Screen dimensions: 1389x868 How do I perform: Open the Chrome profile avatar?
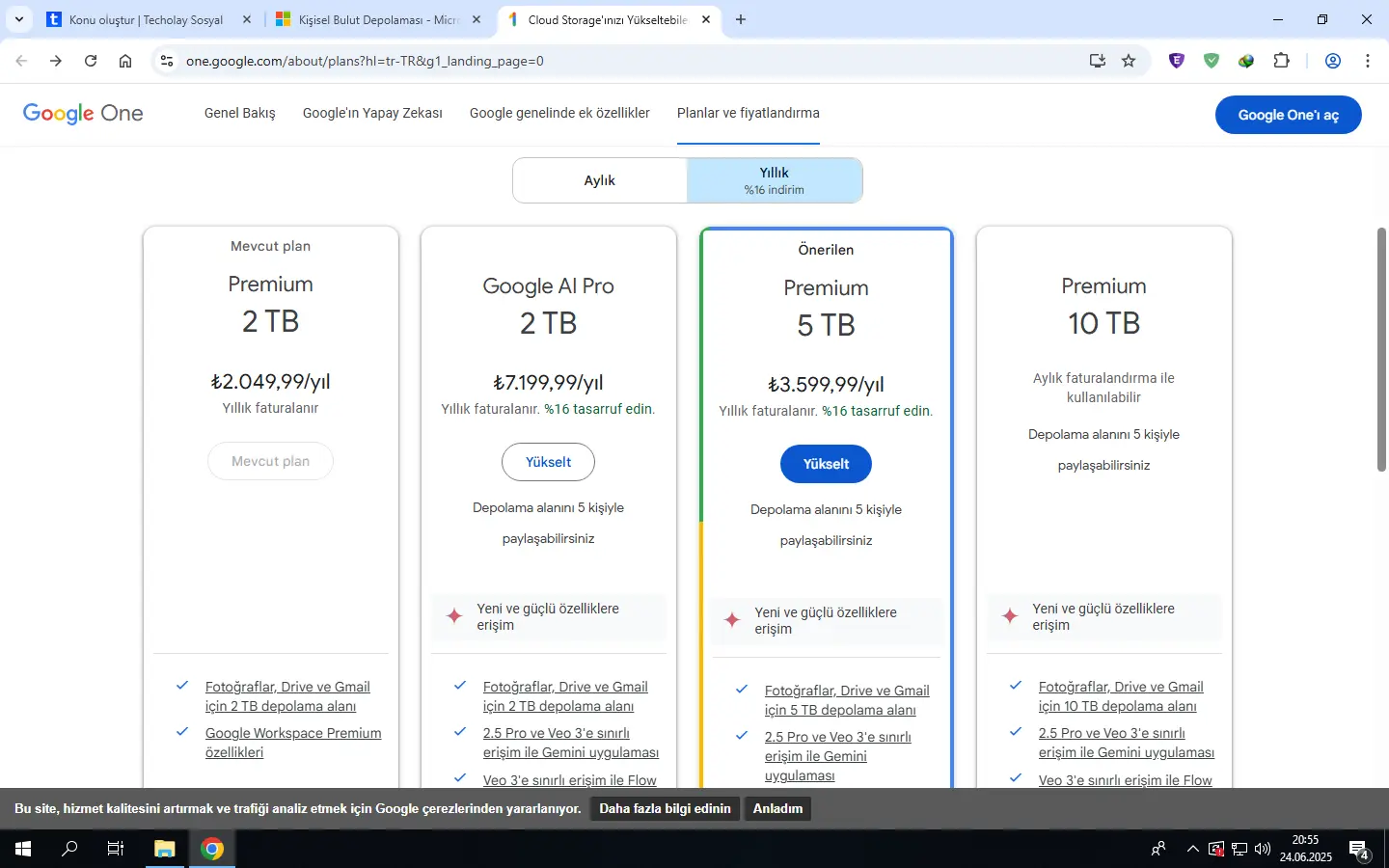(x=1333, y=61)
